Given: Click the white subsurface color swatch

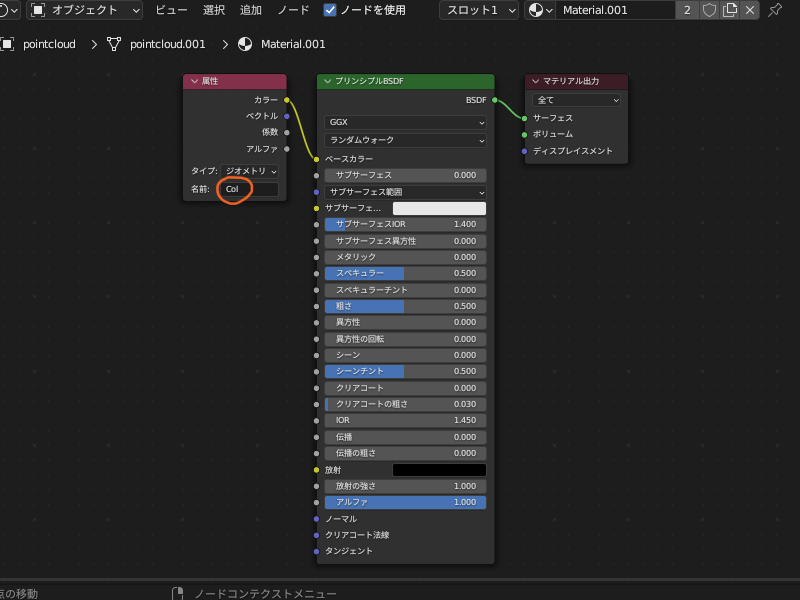Looking at the screenshot, I should coord(439,208).
